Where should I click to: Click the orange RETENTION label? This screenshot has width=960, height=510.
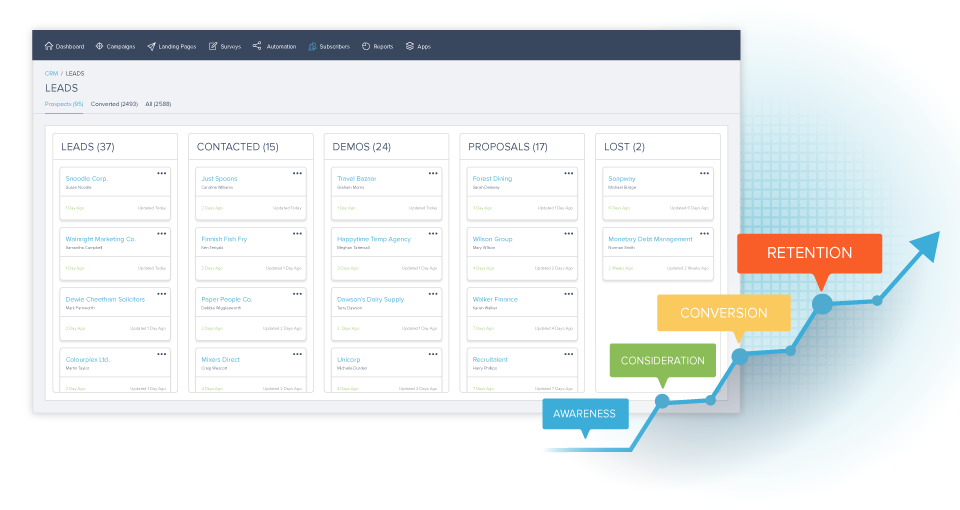(809, 253)
